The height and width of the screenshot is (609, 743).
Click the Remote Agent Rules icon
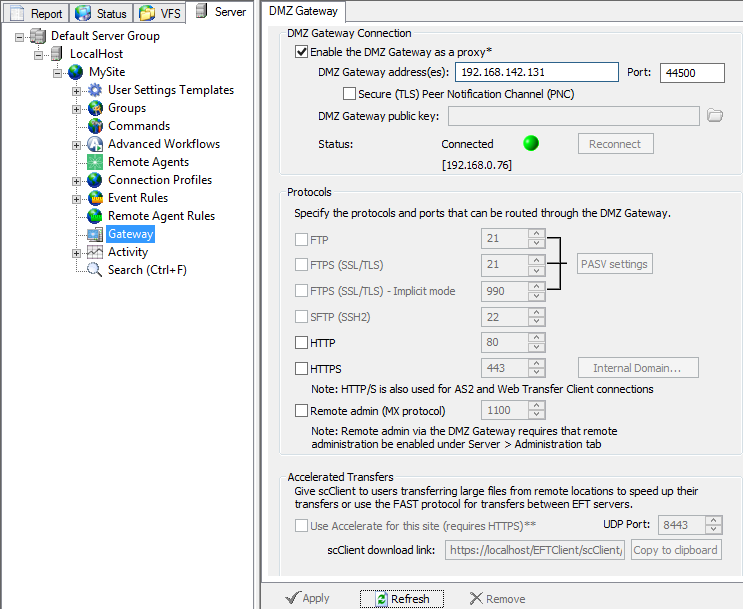[x=95, y=216]
